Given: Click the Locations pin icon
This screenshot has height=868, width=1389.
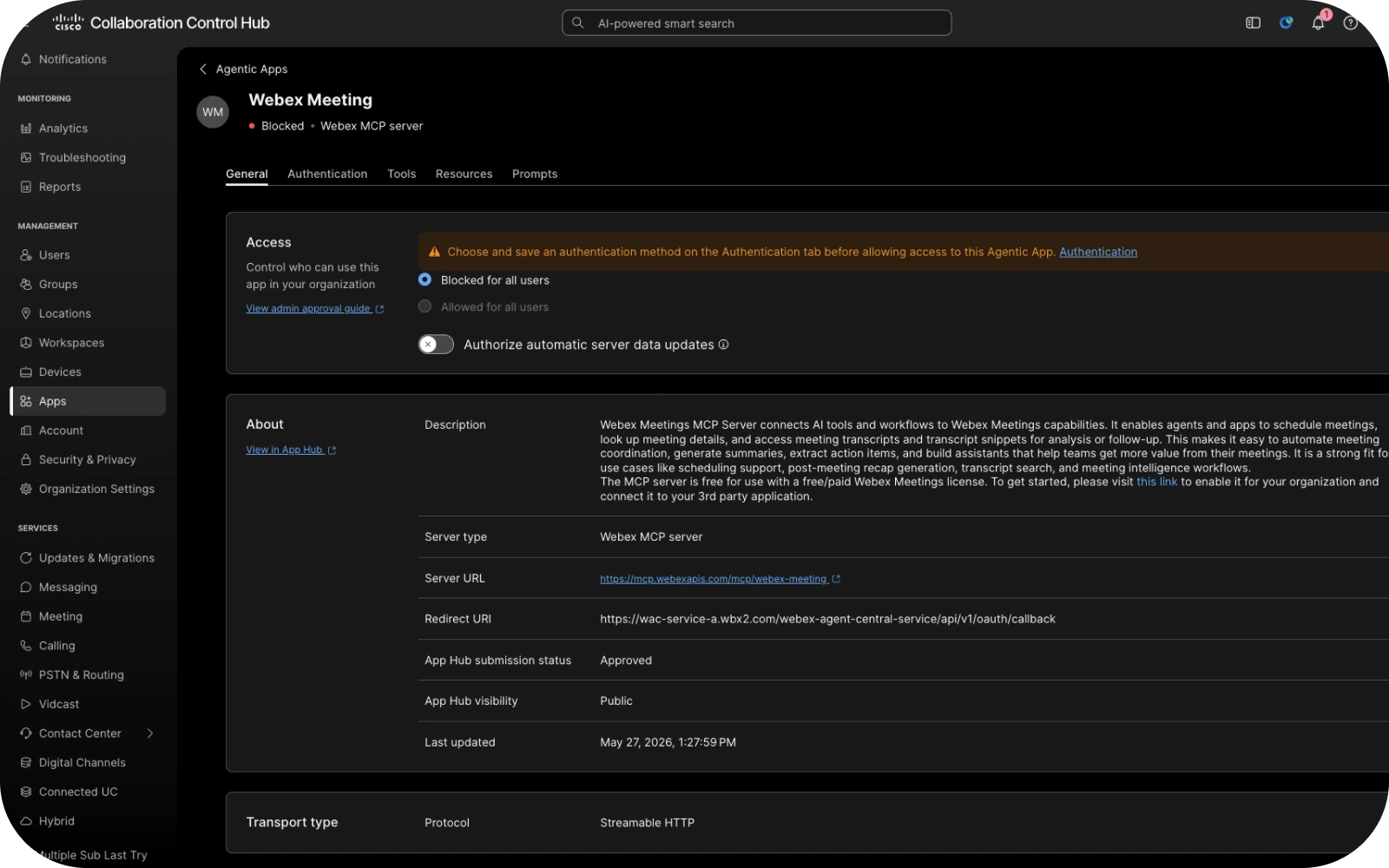Looking at the screenshot, I should tap(26, 313).
